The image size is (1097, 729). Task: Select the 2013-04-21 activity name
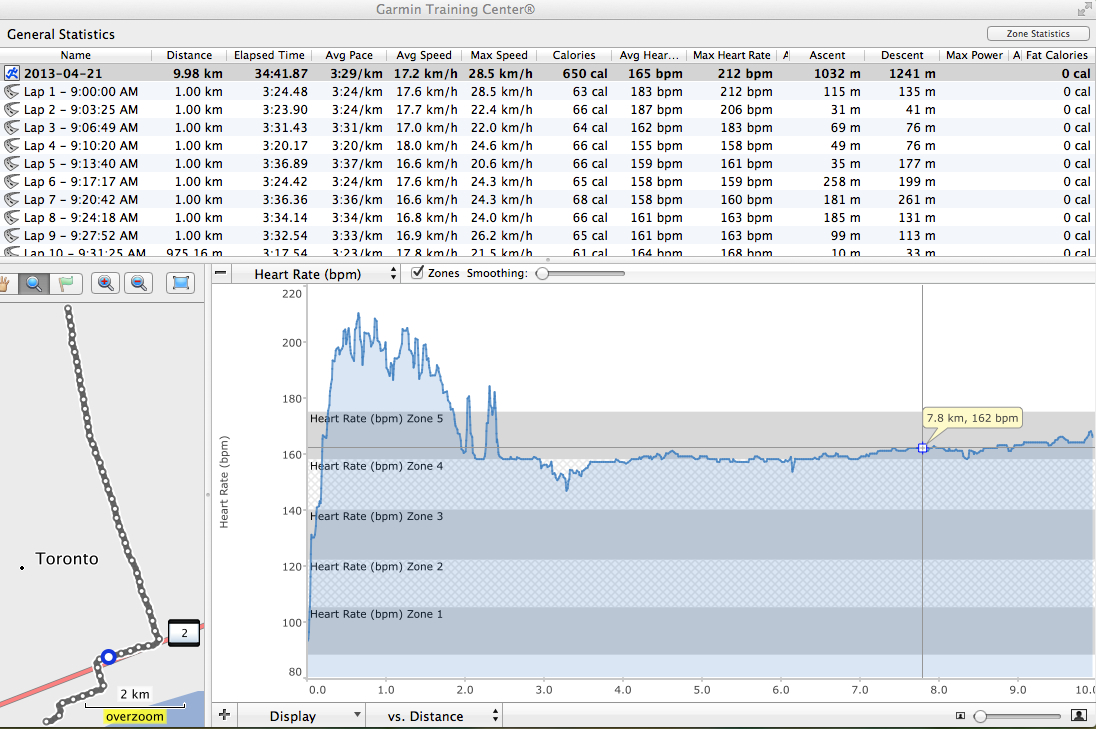(63, 73)
